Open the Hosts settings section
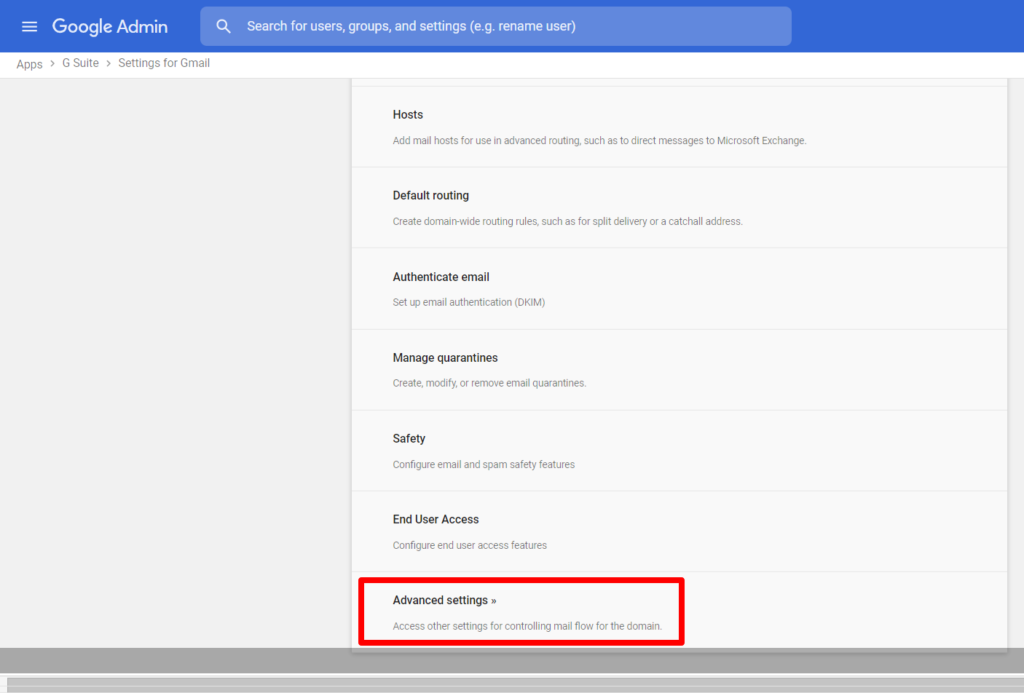This screenshot has width=1024, height=693. click(x=407, y=114)
